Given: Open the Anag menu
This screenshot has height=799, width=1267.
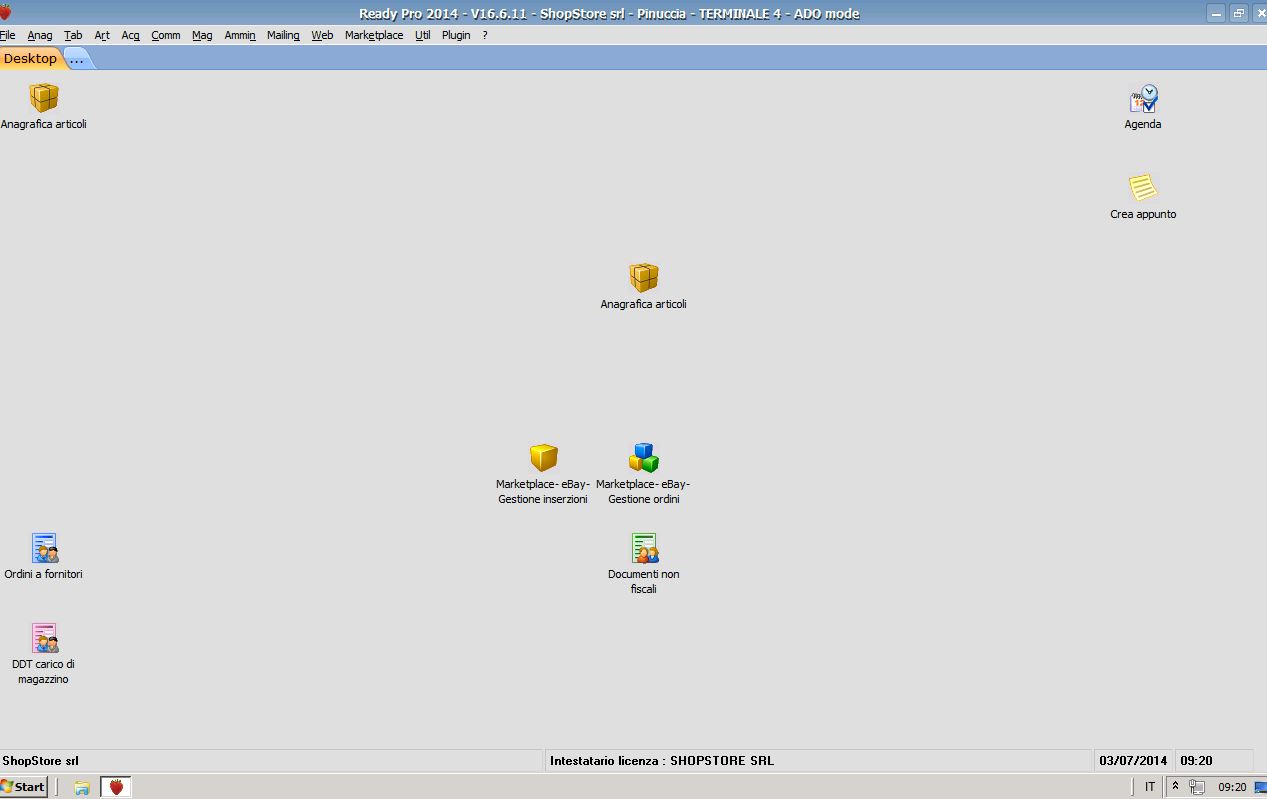Looking at the screenshot, I should pos(40,35).
